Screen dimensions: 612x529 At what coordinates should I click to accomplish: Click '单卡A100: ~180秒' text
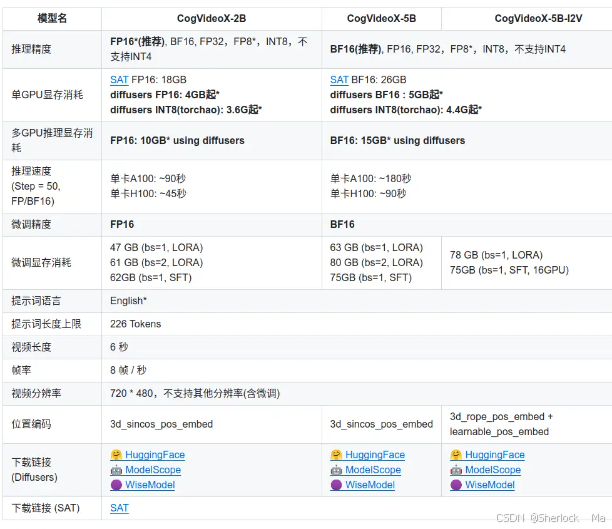(x=370, y=178)
